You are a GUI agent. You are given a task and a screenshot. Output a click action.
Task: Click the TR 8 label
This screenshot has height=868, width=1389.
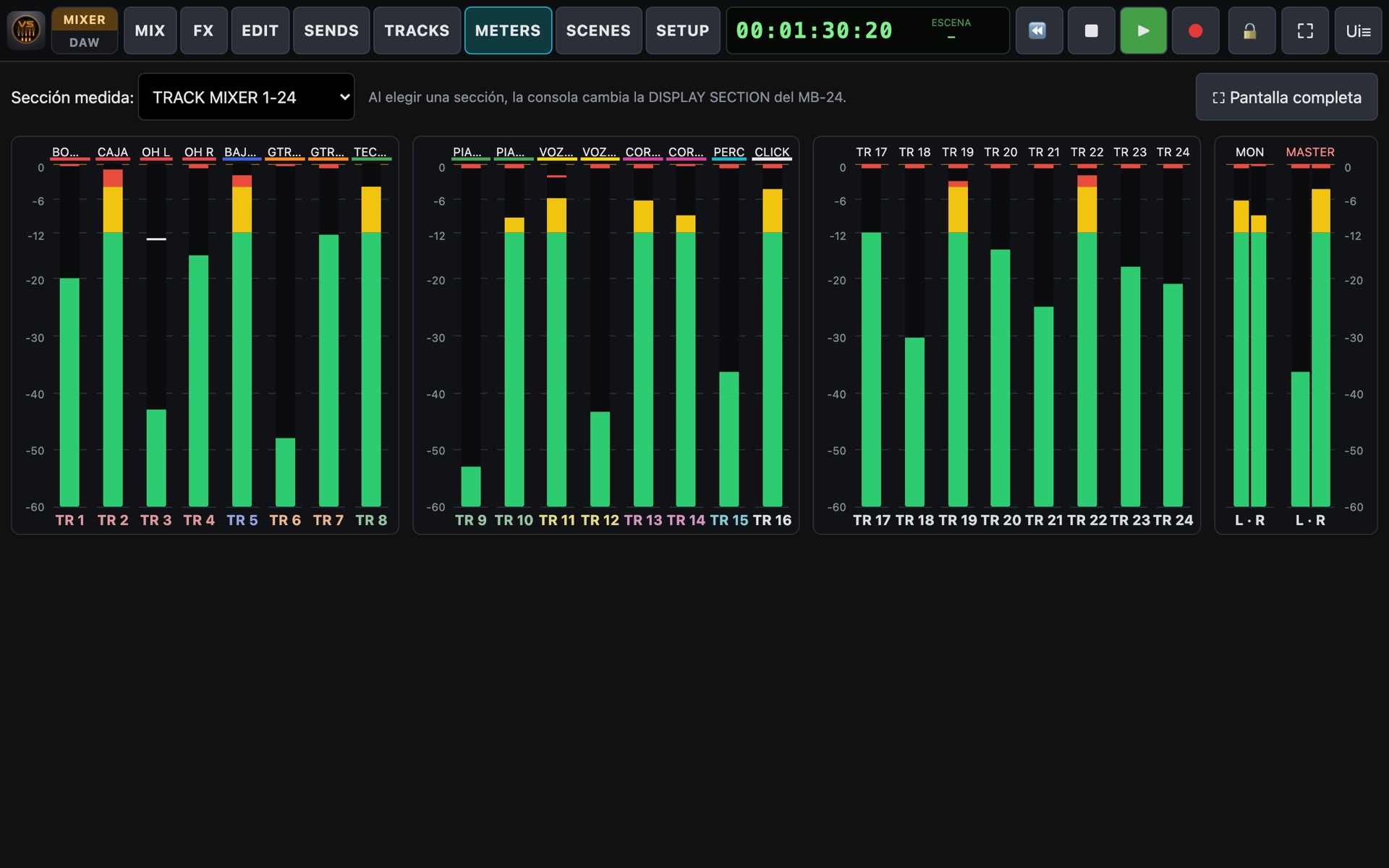coord(371,520)
